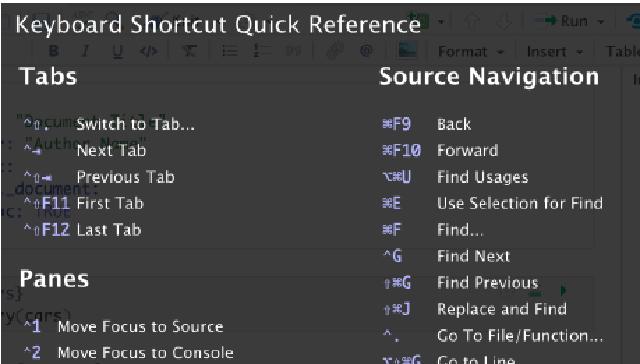Click the 'Switch to Tab...' entry

(x=136, y=124)
